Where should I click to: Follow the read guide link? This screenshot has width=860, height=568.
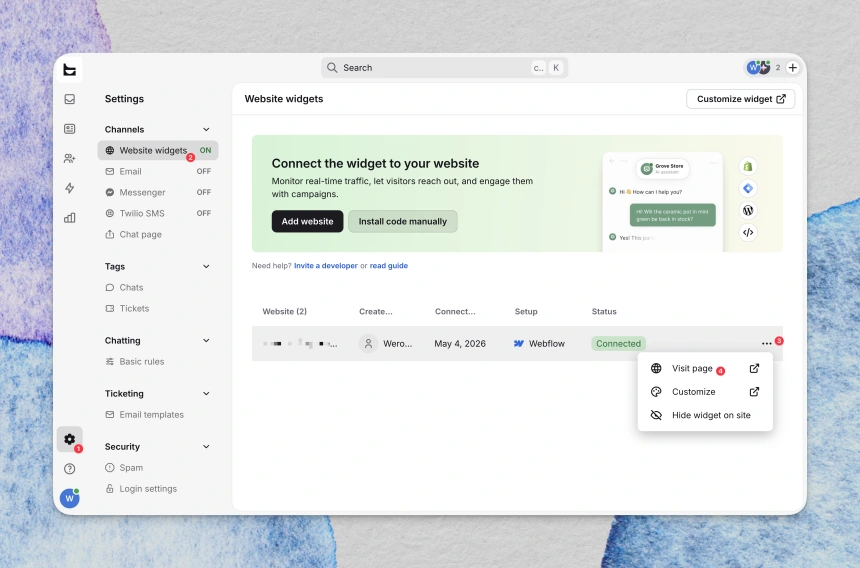click(x=388, y=266)
